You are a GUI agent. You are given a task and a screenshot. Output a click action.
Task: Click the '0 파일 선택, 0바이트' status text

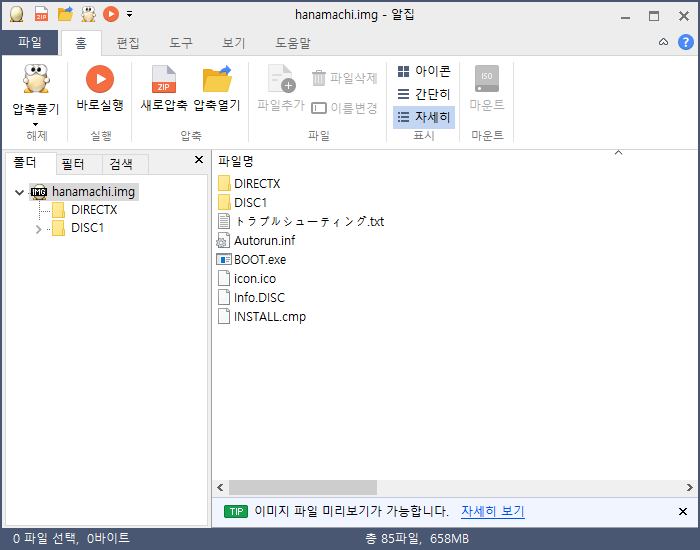coord(71,538)
